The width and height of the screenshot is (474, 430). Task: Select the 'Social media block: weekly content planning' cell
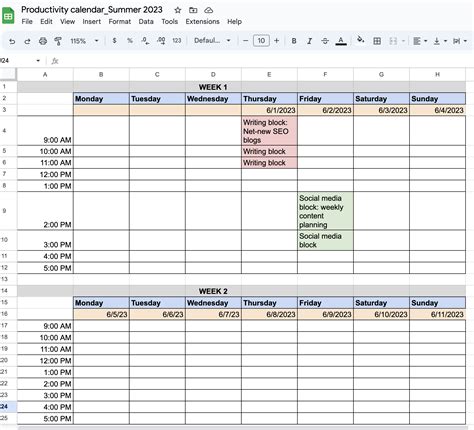coord(325,211)
